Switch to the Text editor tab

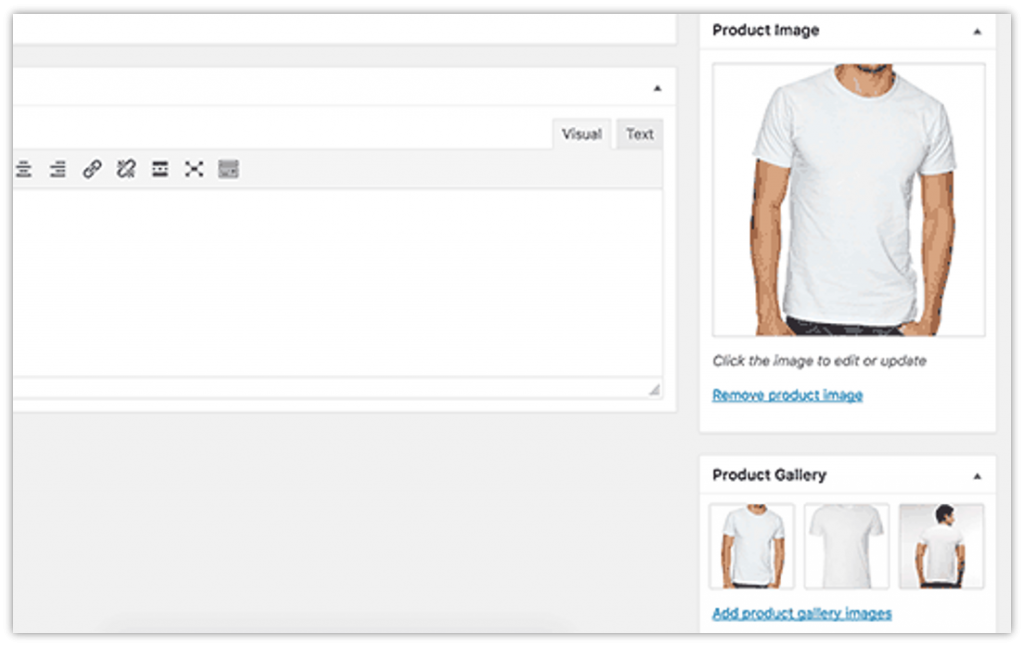click(639, 133)
